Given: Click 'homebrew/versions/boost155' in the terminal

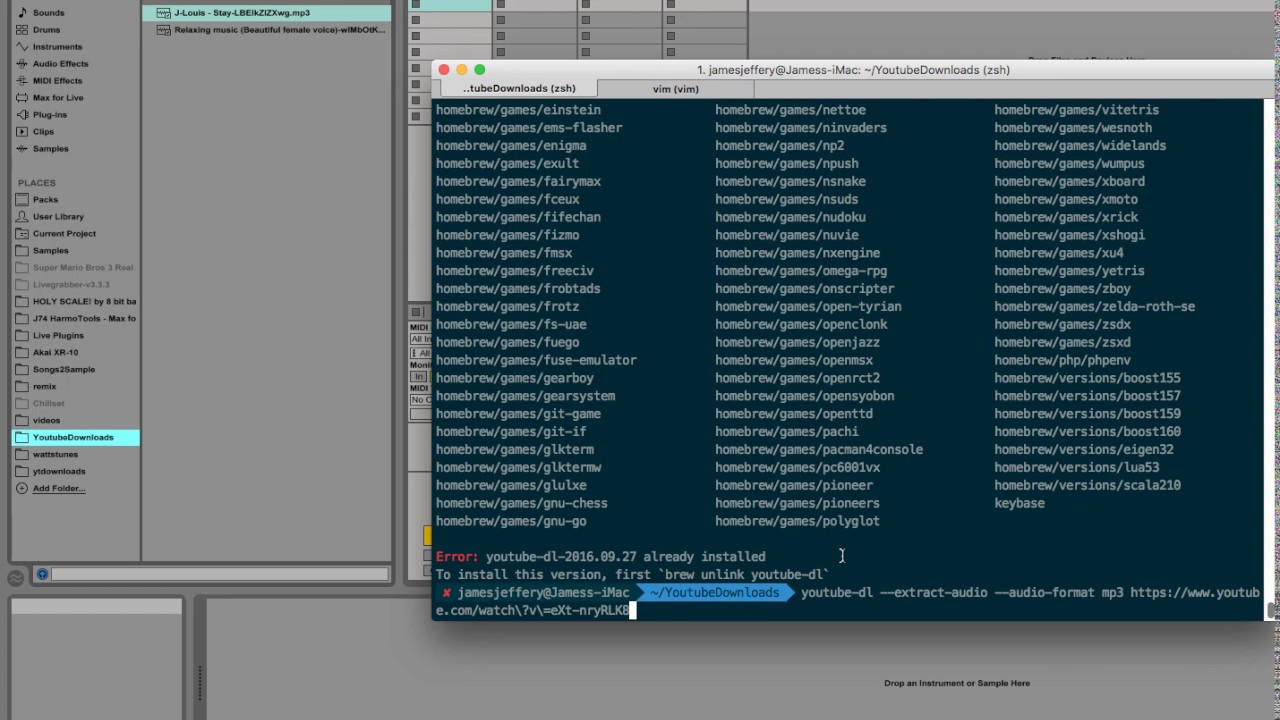Looking at the screenshot, I should click(x=1087, y=379).
